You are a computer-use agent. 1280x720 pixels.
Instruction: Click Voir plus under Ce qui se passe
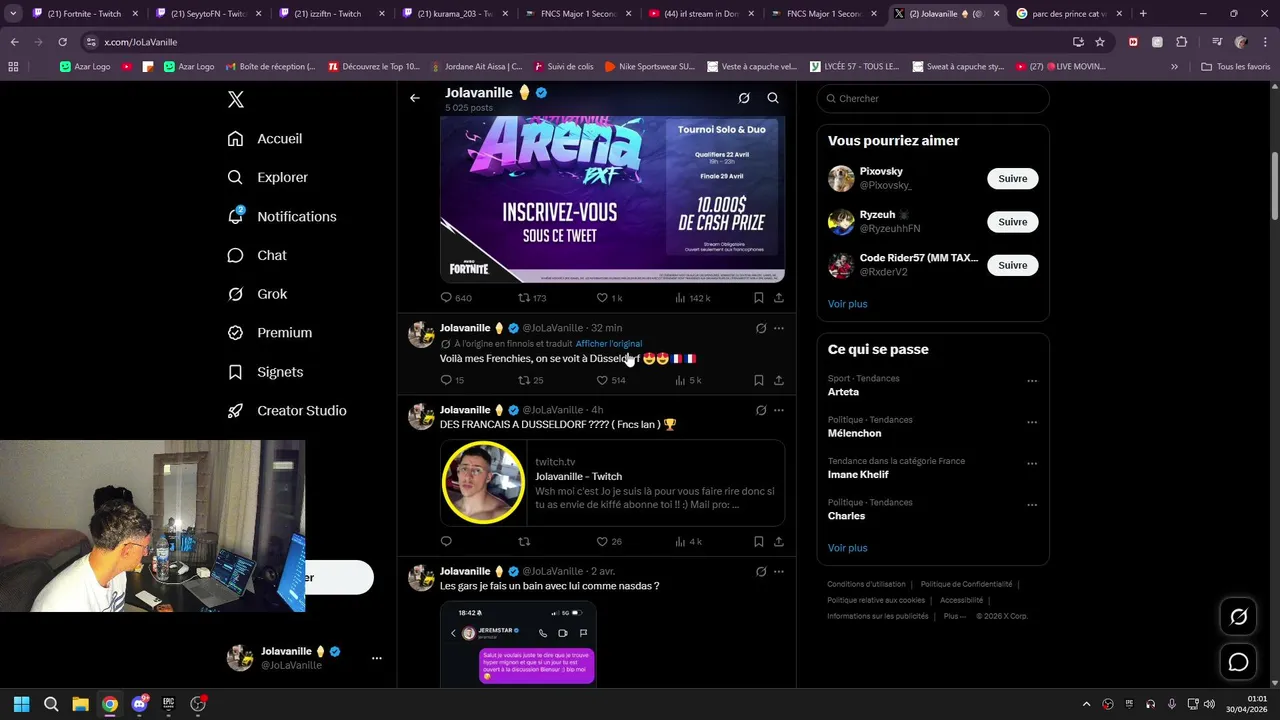[847, 548]
